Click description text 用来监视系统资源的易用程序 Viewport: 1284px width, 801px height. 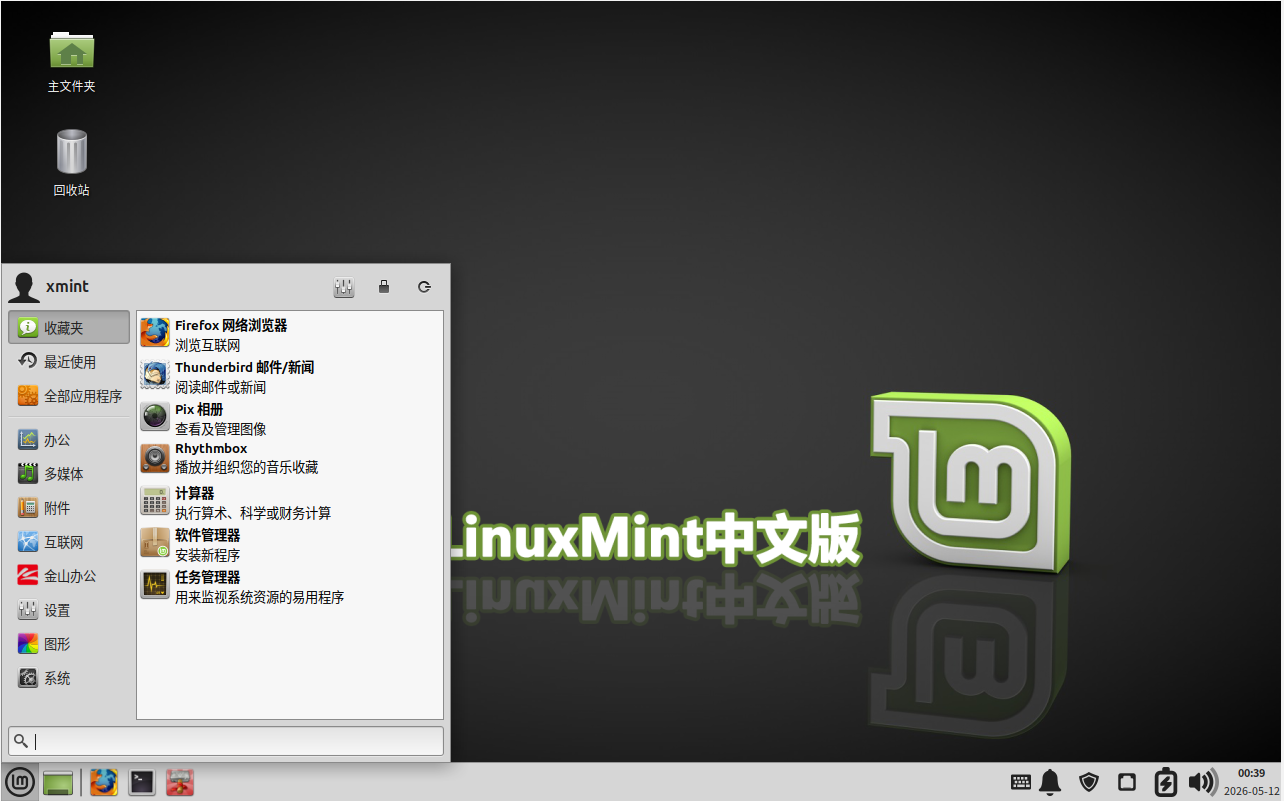(x=260, y=597)
